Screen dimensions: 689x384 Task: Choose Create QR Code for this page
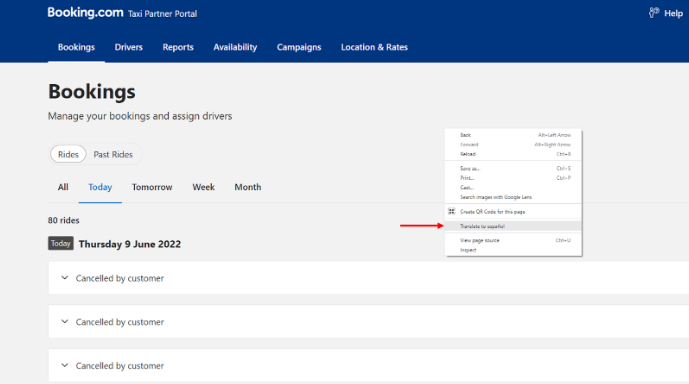coord(513,212)
